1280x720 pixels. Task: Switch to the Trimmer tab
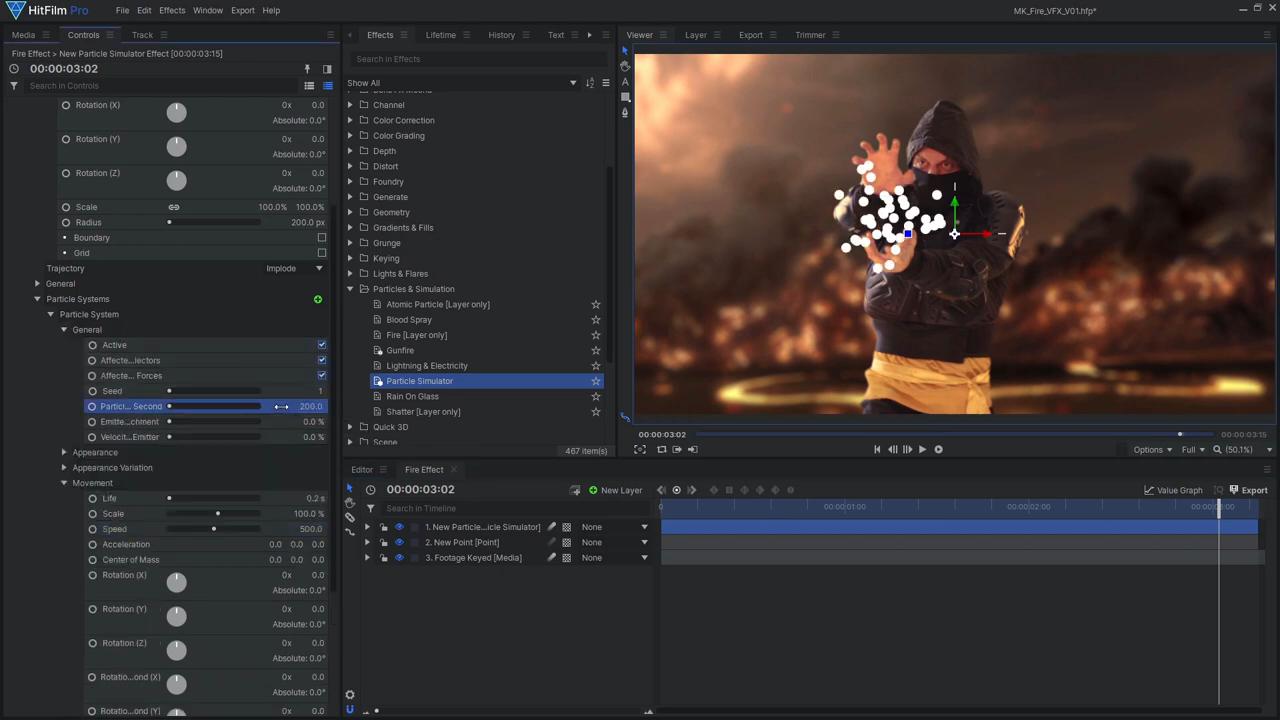click(810, 35)
